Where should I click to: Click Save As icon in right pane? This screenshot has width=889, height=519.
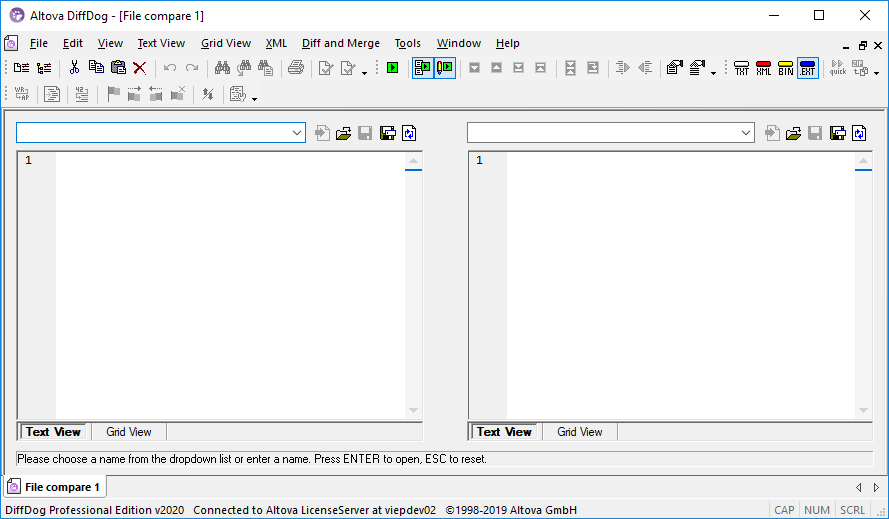tap(838, 133)
